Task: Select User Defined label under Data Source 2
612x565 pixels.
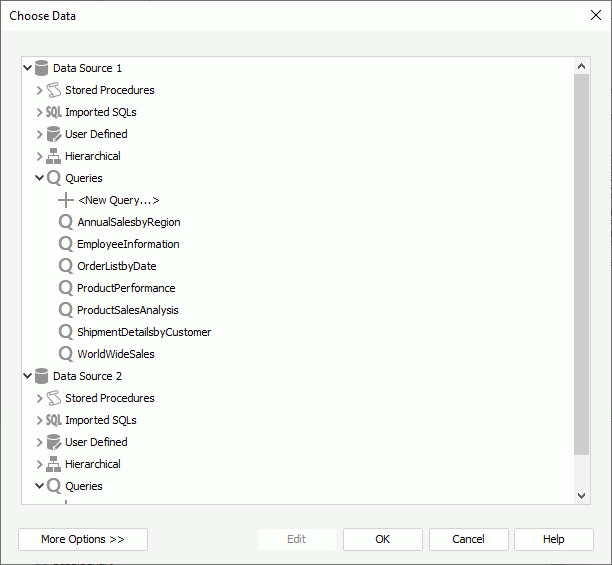Action: click(x=96, y=442)
